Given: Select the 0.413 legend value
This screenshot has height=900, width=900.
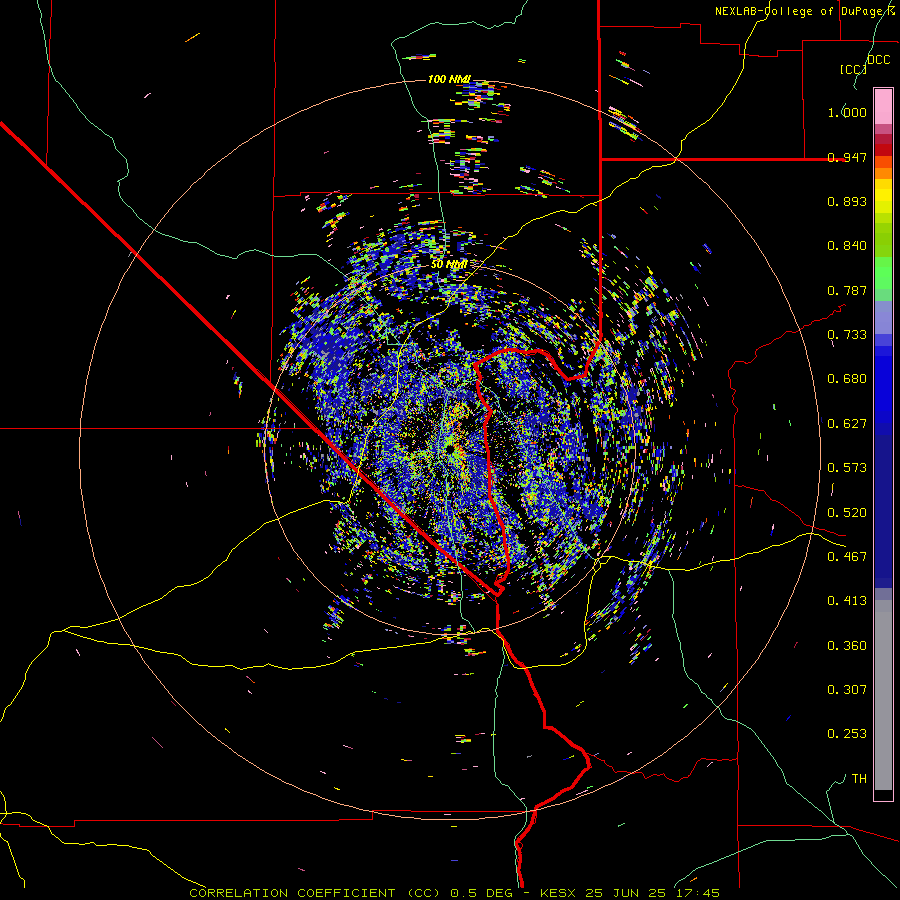Looking at the screenshot, I should coord(847,601).
